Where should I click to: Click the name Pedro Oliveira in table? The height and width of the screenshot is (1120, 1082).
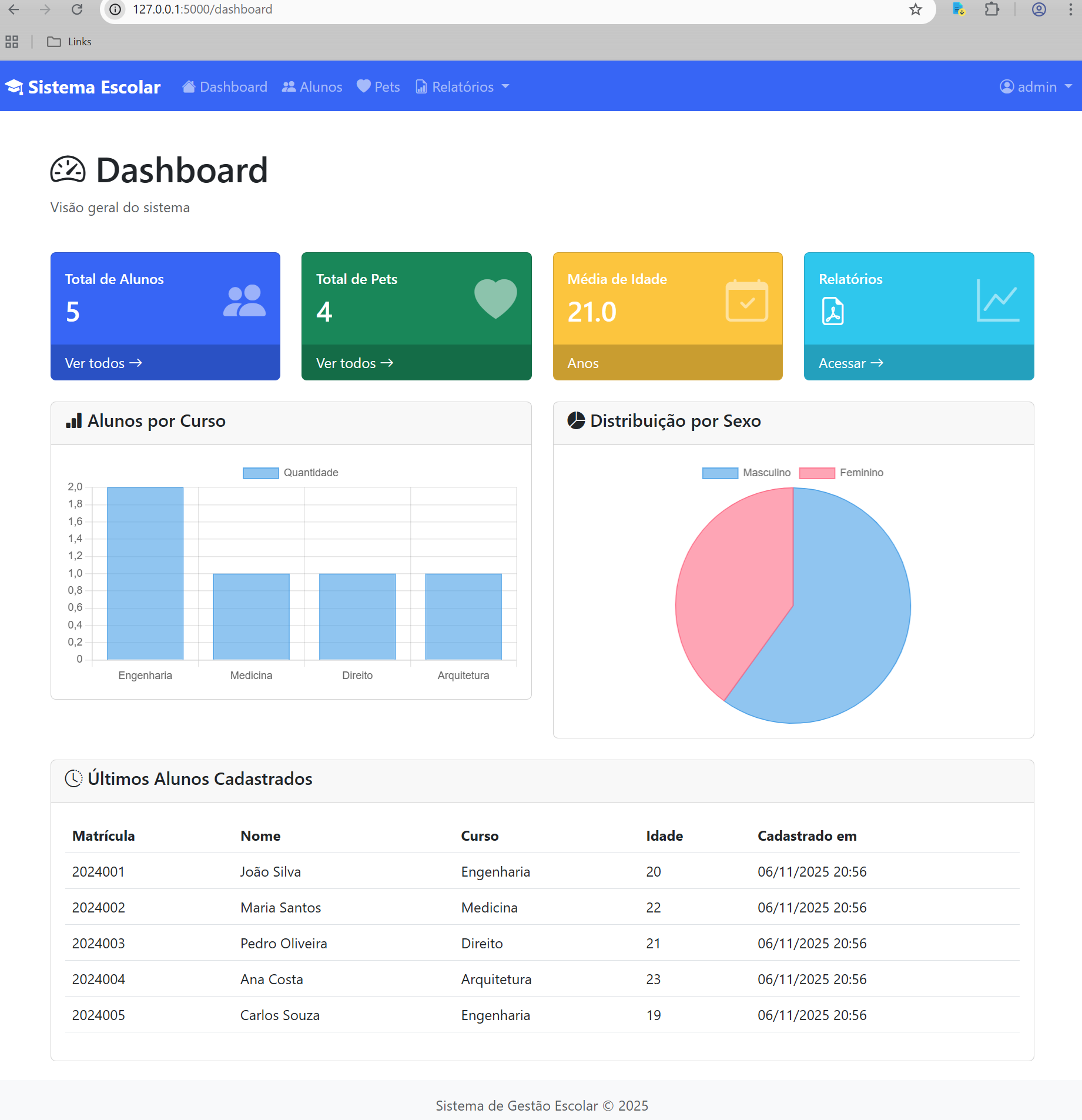tap(284, 944)
